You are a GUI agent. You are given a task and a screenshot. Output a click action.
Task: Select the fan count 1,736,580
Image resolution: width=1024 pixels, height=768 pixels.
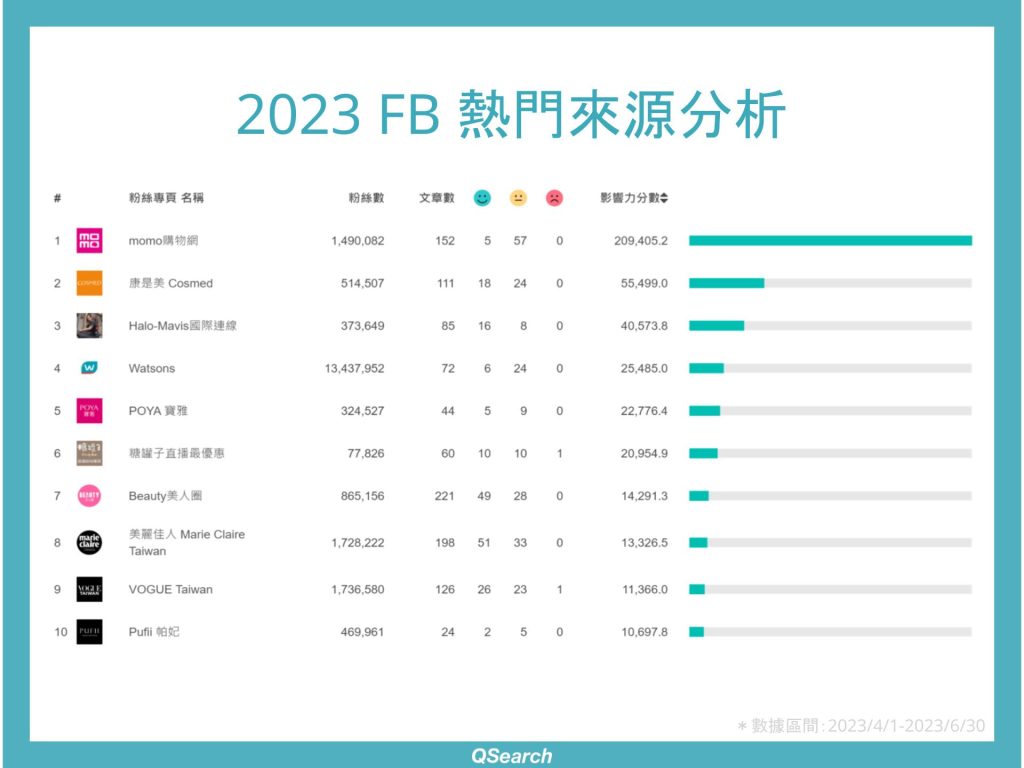pyautogui.click(x=358, y=589)
